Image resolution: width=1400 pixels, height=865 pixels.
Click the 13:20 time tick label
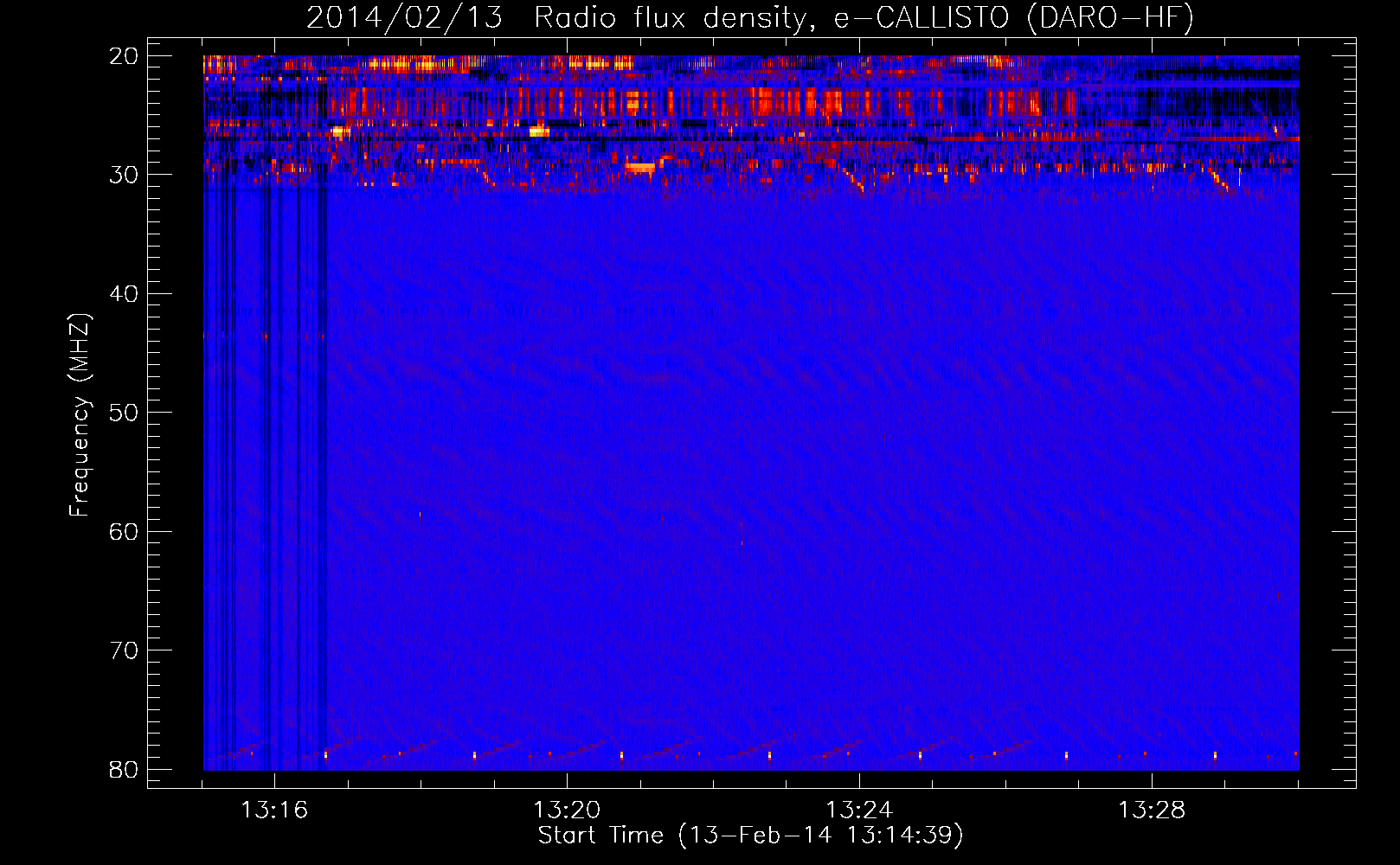[x=567, y=811]
